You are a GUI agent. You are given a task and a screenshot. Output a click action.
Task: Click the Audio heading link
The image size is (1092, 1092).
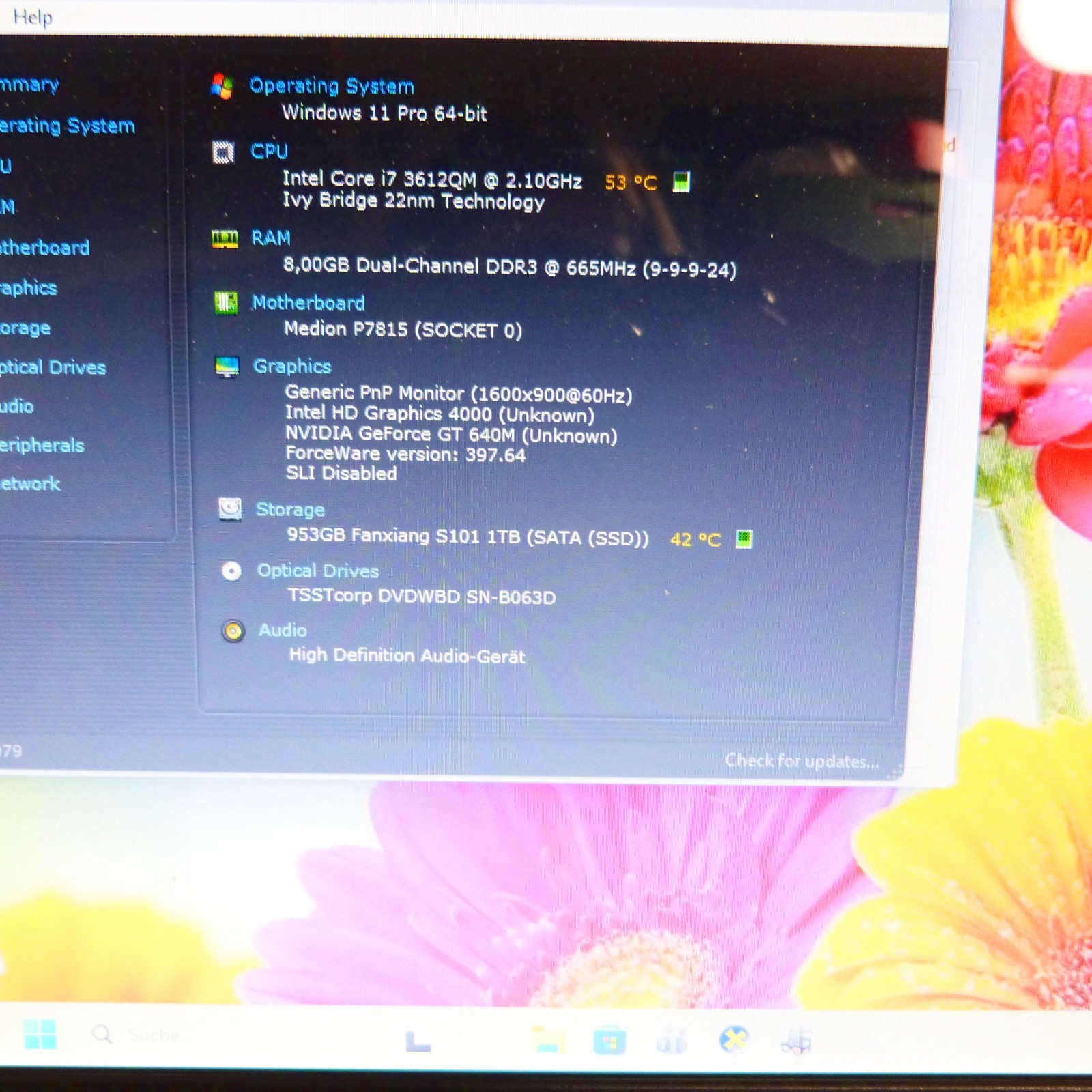283,630
